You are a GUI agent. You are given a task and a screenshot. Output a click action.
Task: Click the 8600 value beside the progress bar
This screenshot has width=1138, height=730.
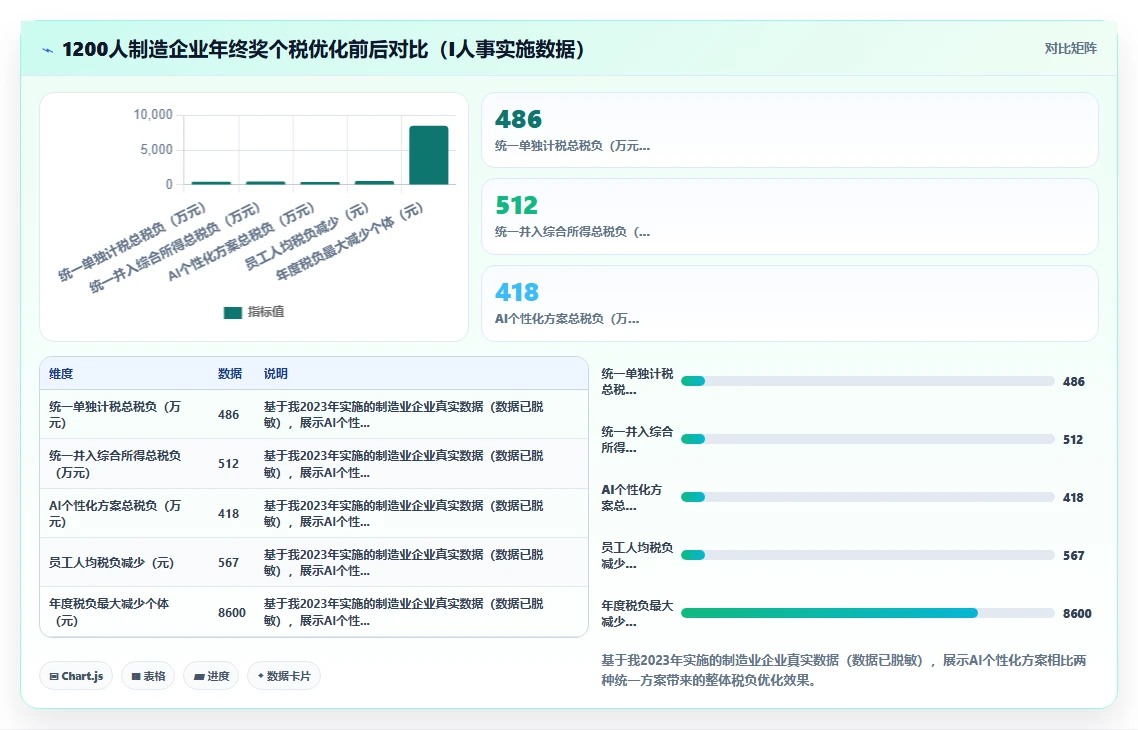pyautogui.click(x=1077, y=613)
